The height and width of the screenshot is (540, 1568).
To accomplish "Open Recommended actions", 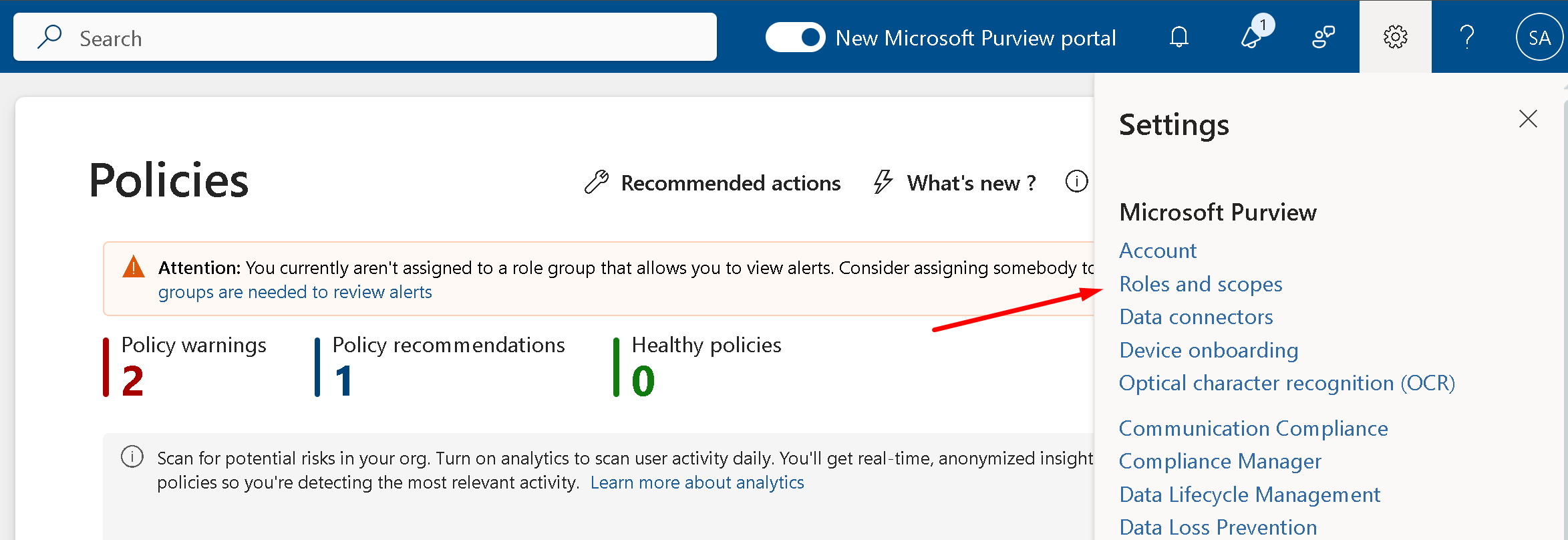I will (712, 182).
